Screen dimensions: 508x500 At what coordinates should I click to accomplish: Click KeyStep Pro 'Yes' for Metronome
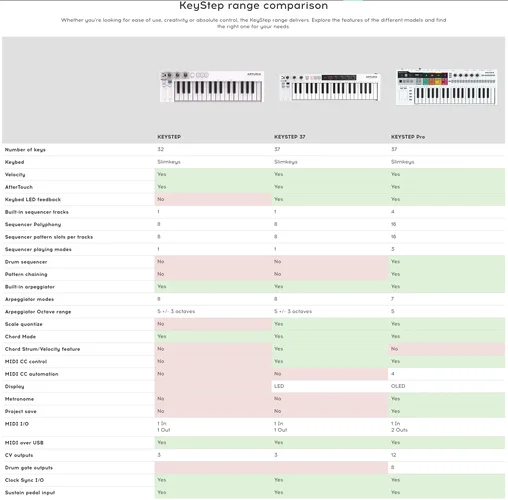pos(395,399)
